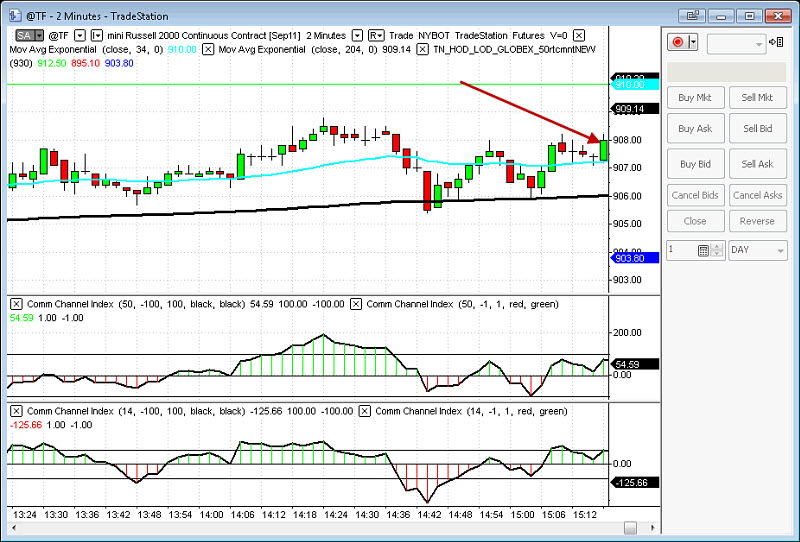
Task: Open the empty account combo box
Action: pos(737,44)
